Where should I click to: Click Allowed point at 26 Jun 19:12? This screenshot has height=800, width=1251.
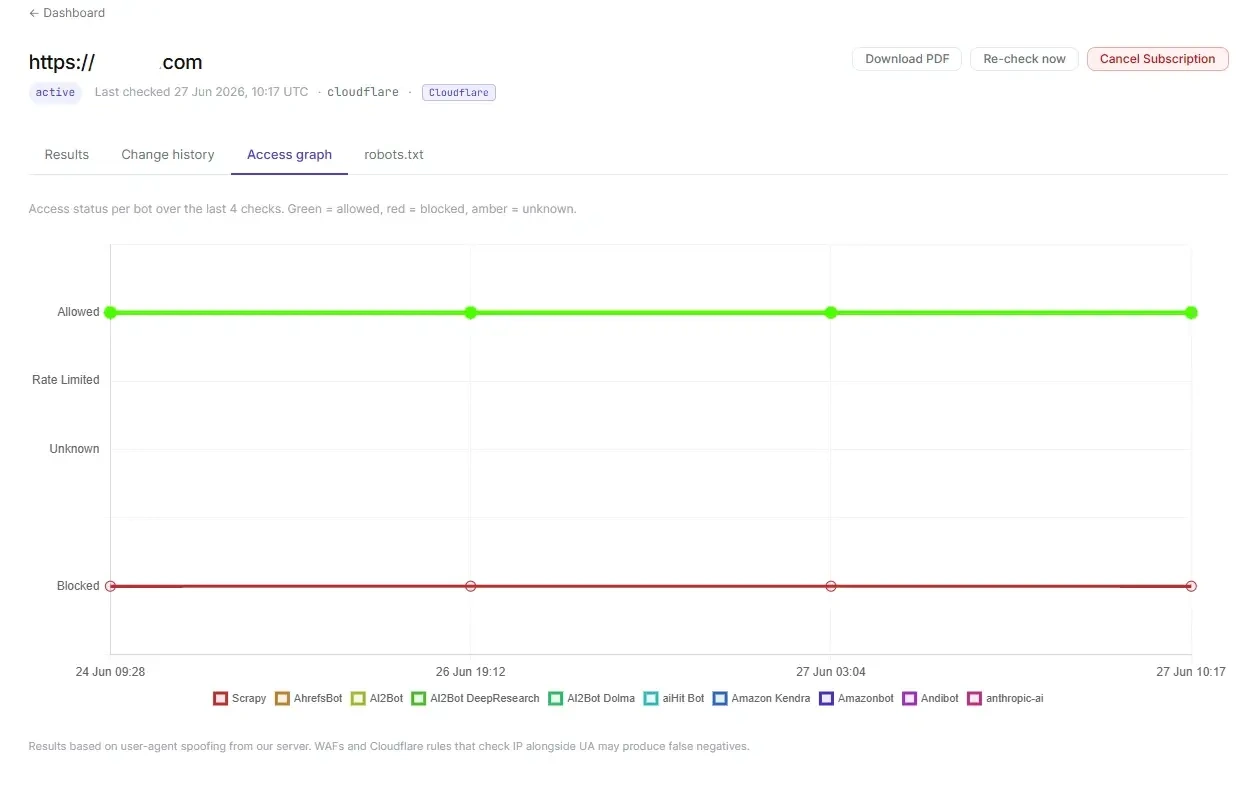click(x=471, y=312)
